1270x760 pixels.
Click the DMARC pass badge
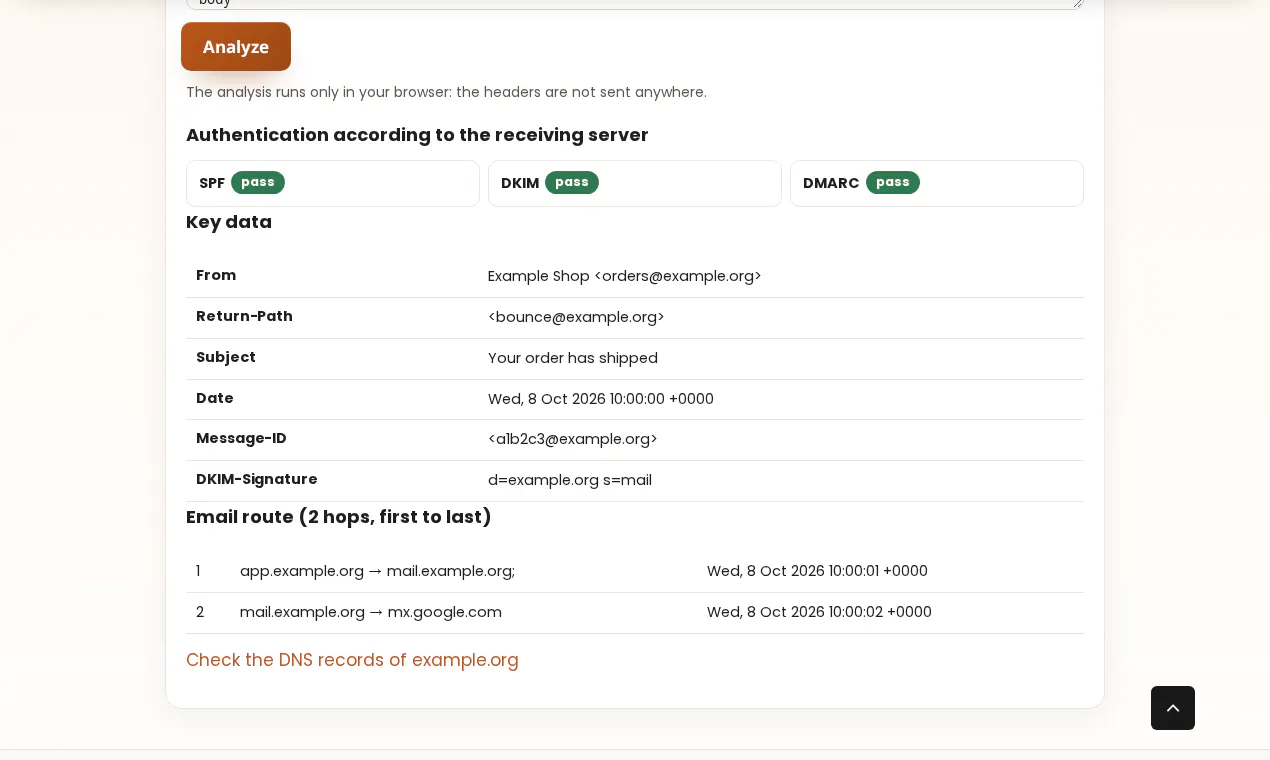(893, 182)
